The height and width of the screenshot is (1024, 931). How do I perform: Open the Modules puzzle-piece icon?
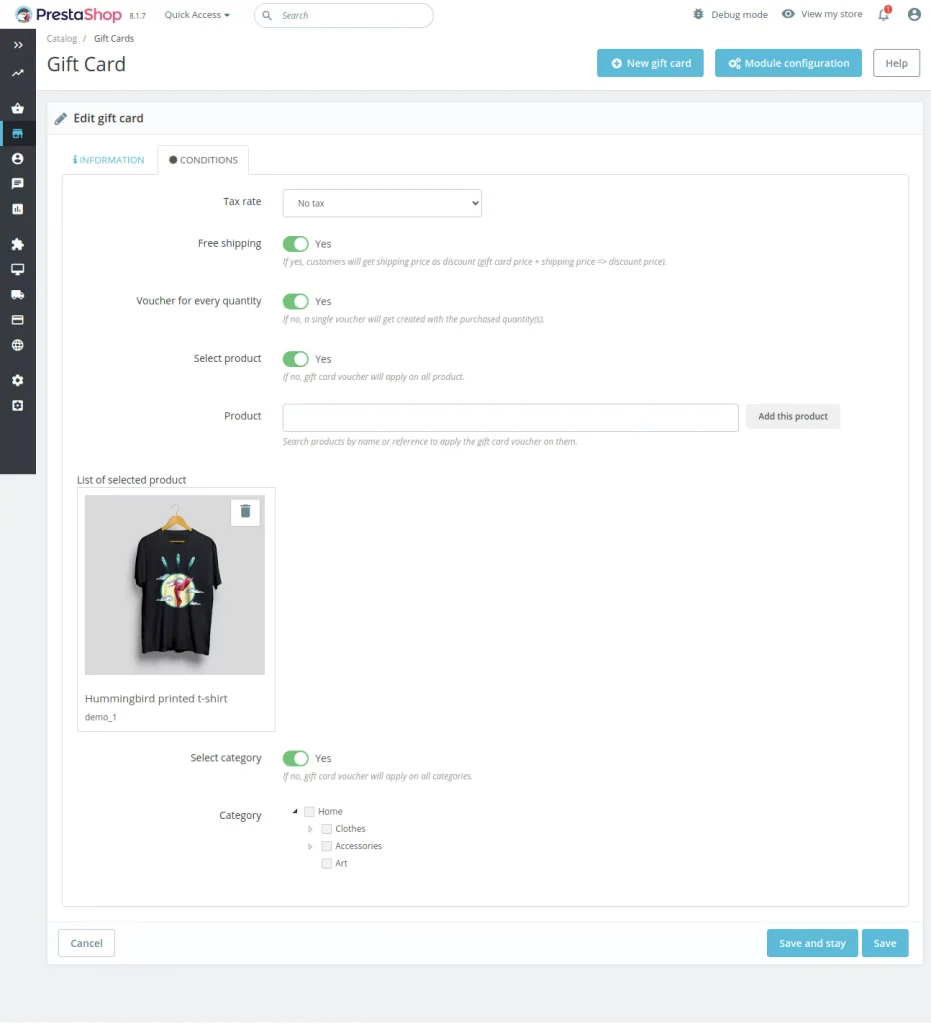tap(18, 244)
